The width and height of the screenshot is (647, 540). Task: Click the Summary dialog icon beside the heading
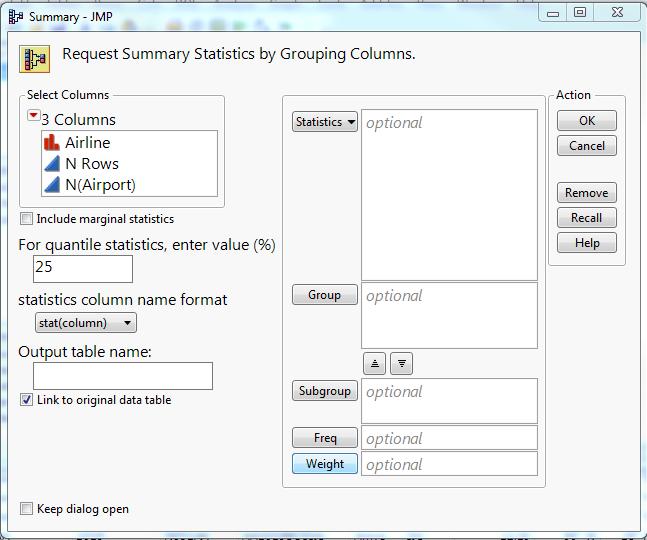pyautogui.click(x=36, y=55)
